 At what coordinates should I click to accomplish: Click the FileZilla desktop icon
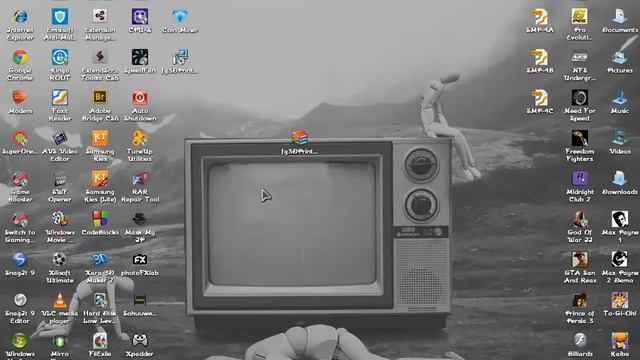point(100,340)
